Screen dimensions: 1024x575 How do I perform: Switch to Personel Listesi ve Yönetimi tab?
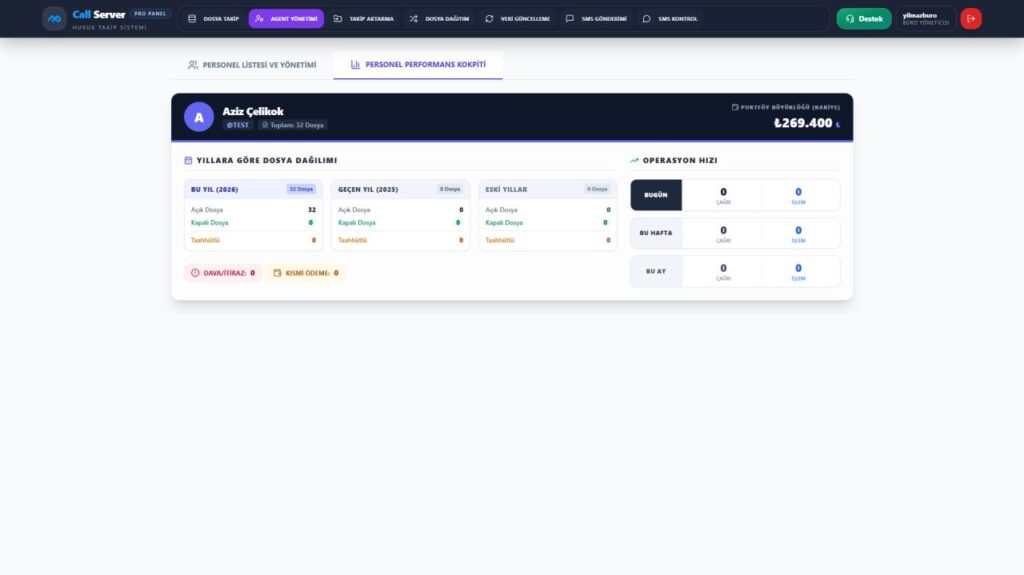(x=252, y=65)
